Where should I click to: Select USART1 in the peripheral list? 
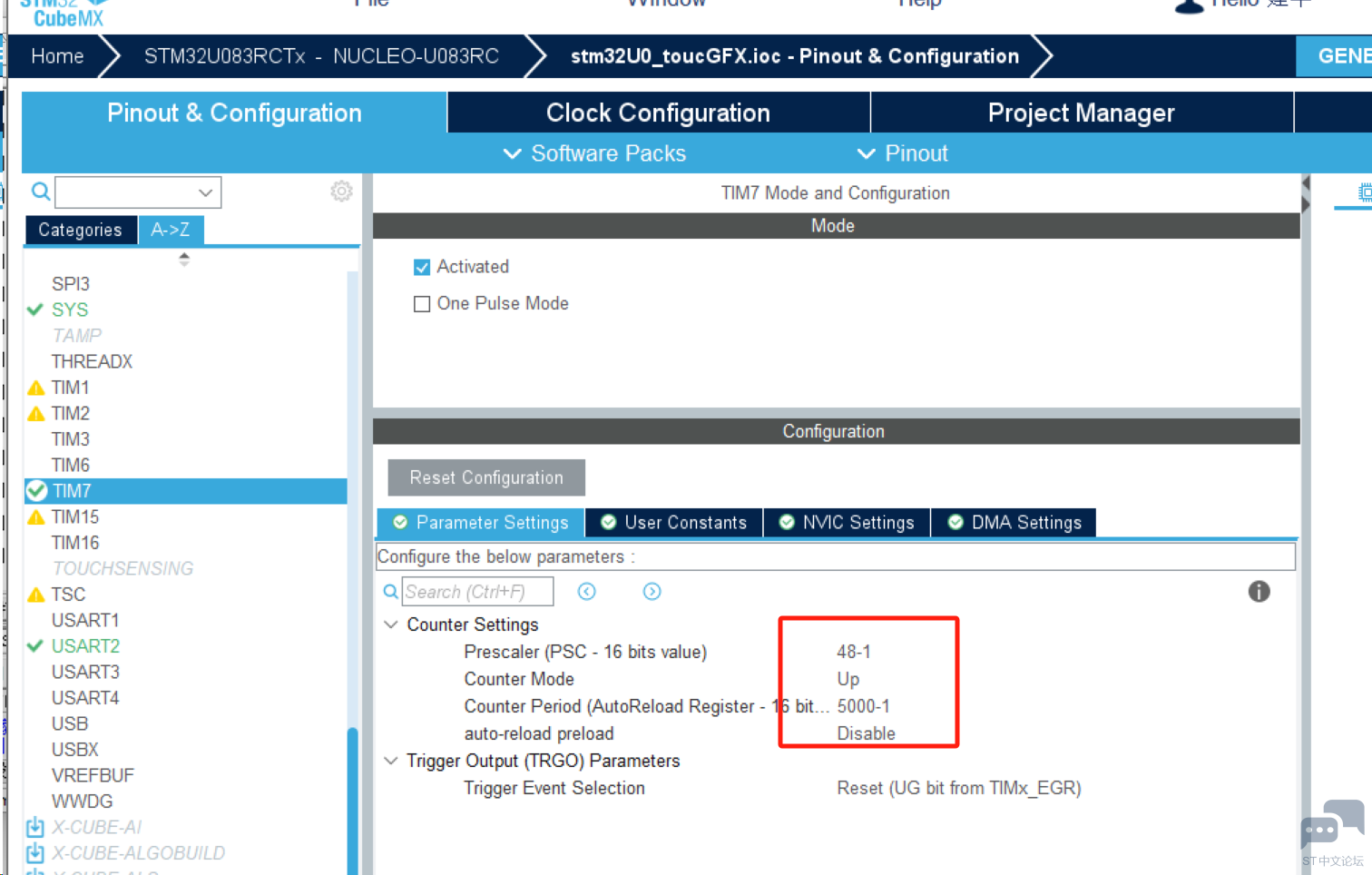85,620
